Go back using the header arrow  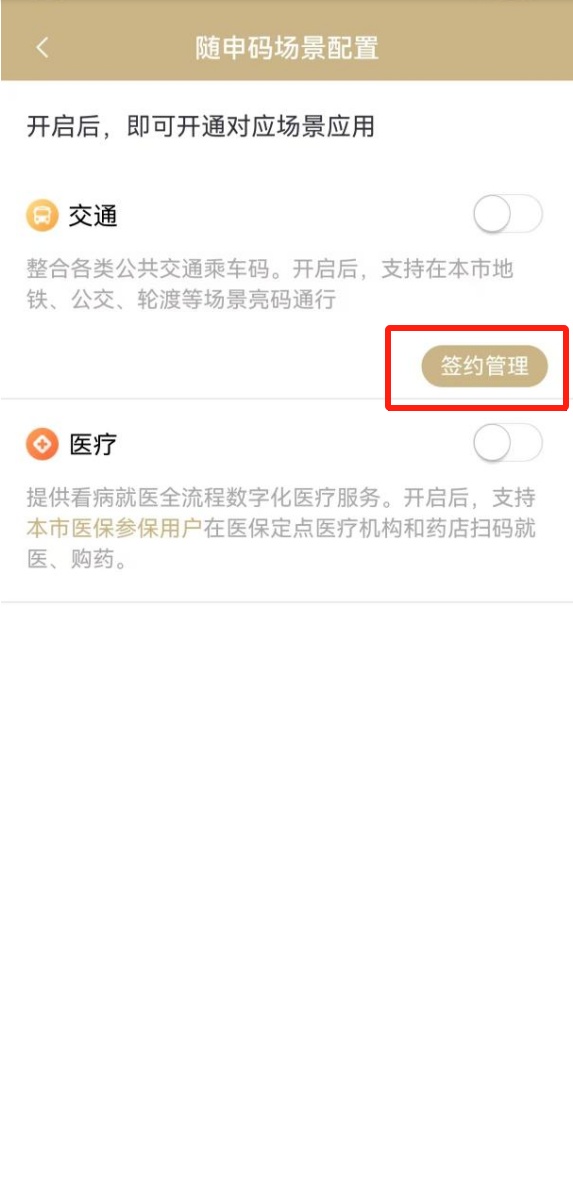click(42, 47)
